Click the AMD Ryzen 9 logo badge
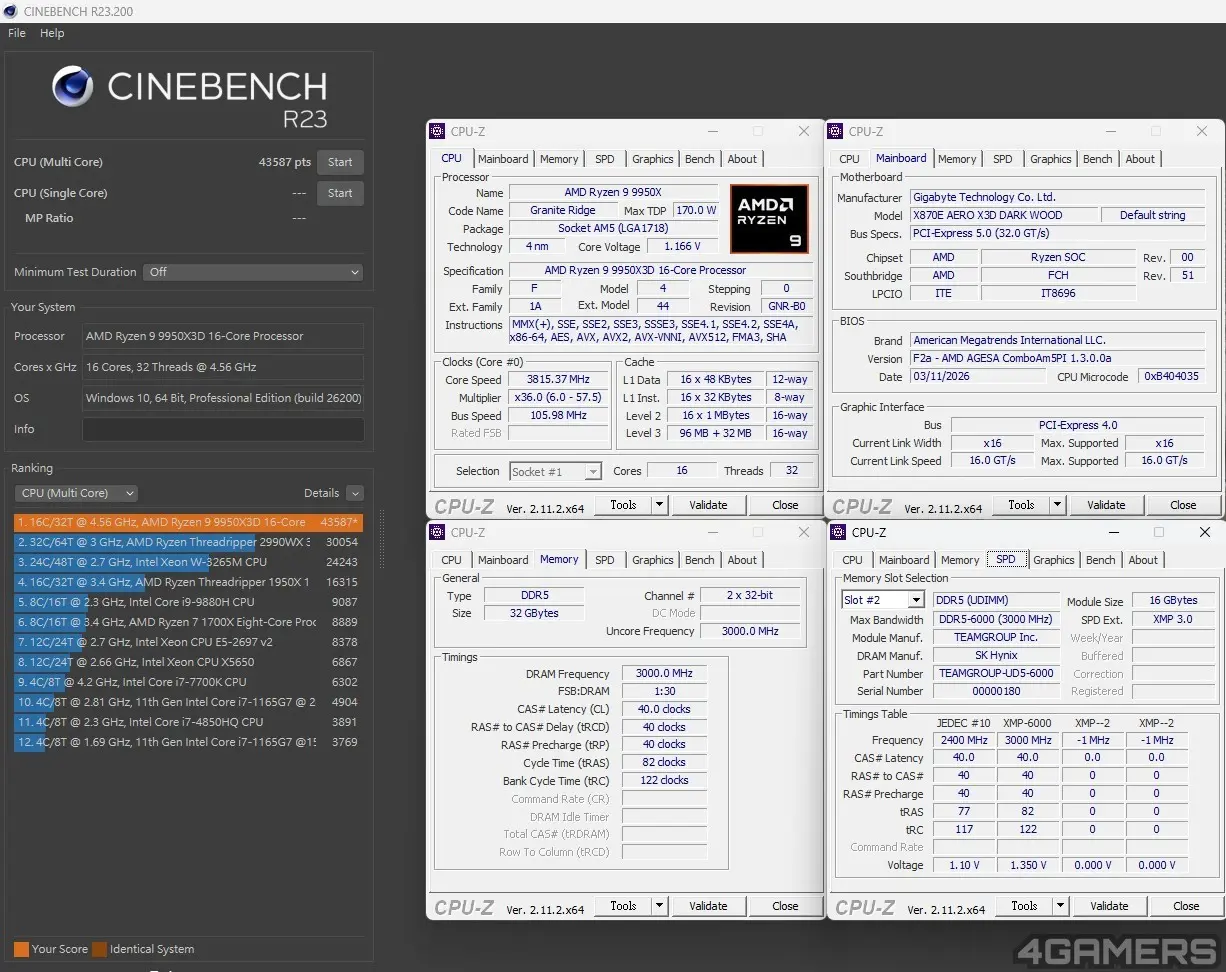Image resolution: width=1226 pixels, height=972 pixels. pyautogui.click(x=769, y=218)
